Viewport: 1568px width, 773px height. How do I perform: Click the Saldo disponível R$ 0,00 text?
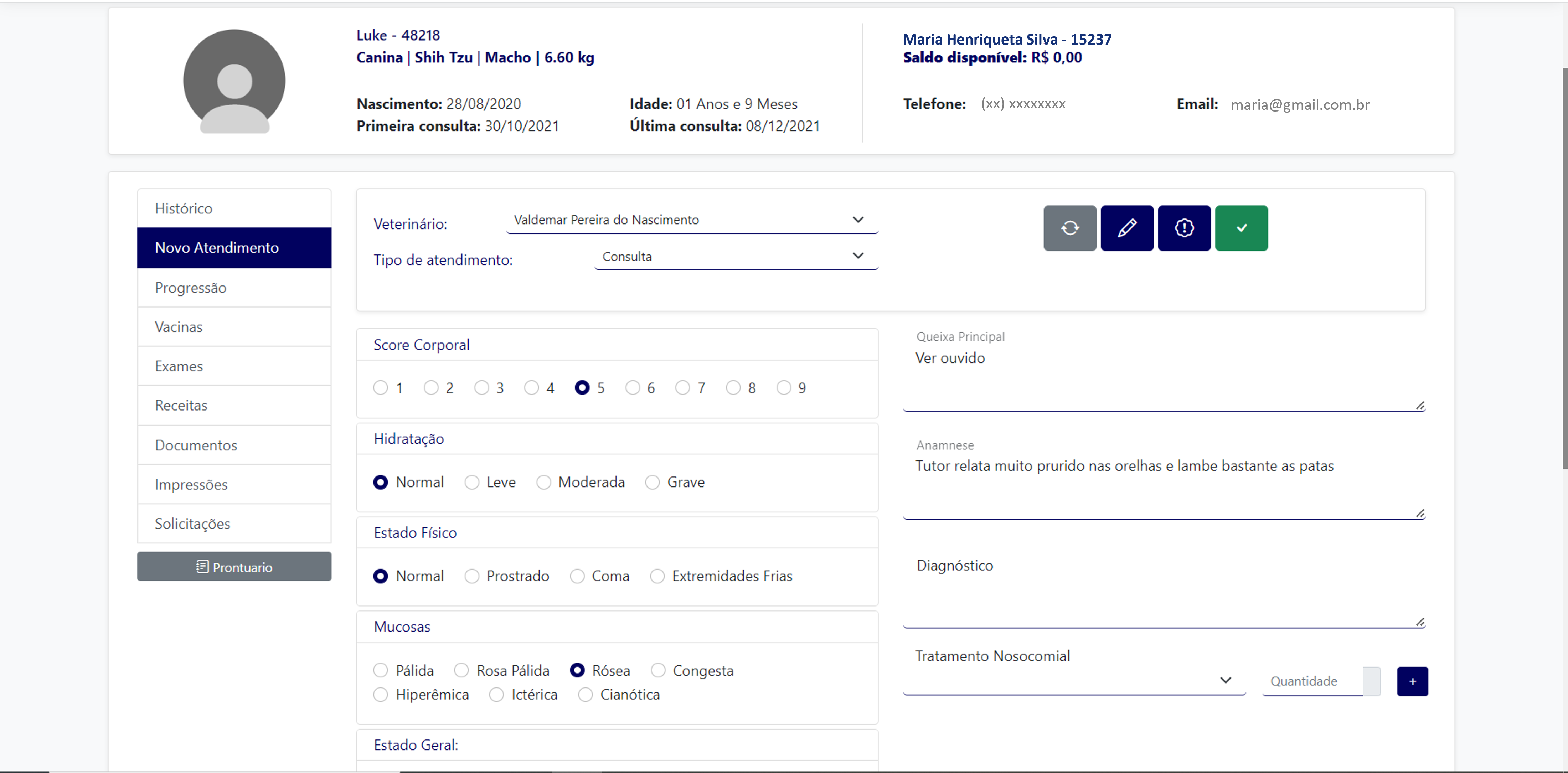(x=992, y=58)
